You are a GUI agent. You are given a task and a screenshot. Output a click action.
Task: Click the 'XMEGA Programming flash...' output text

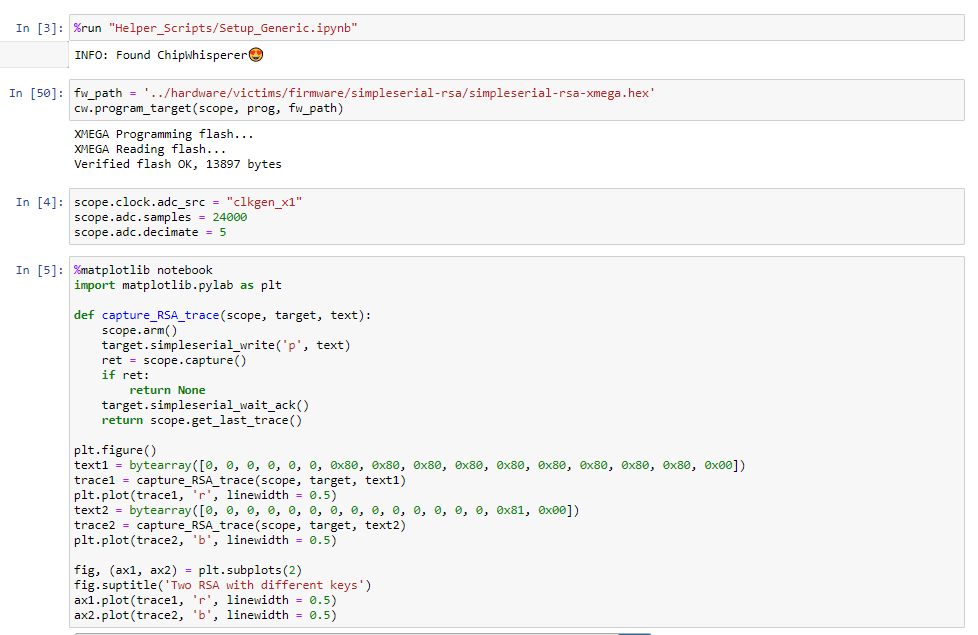pyautogui.click(x=163, y=134)
